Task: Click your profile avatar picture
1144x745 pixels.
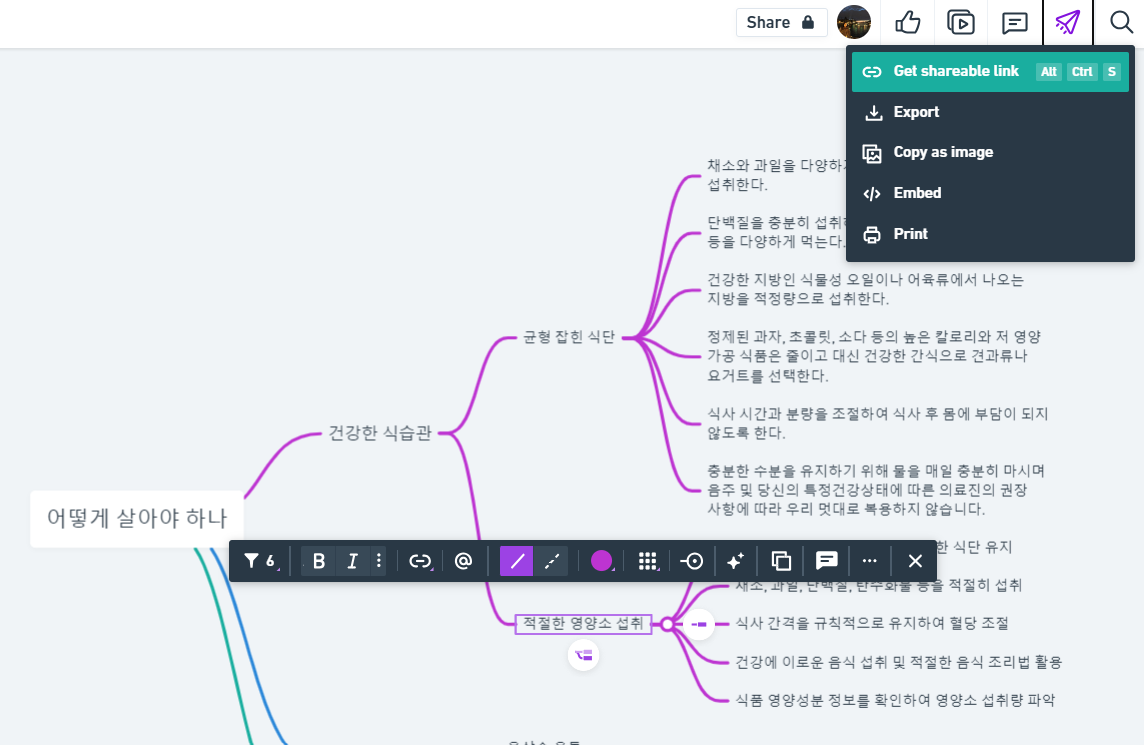Action: click(x=854, y=22)
